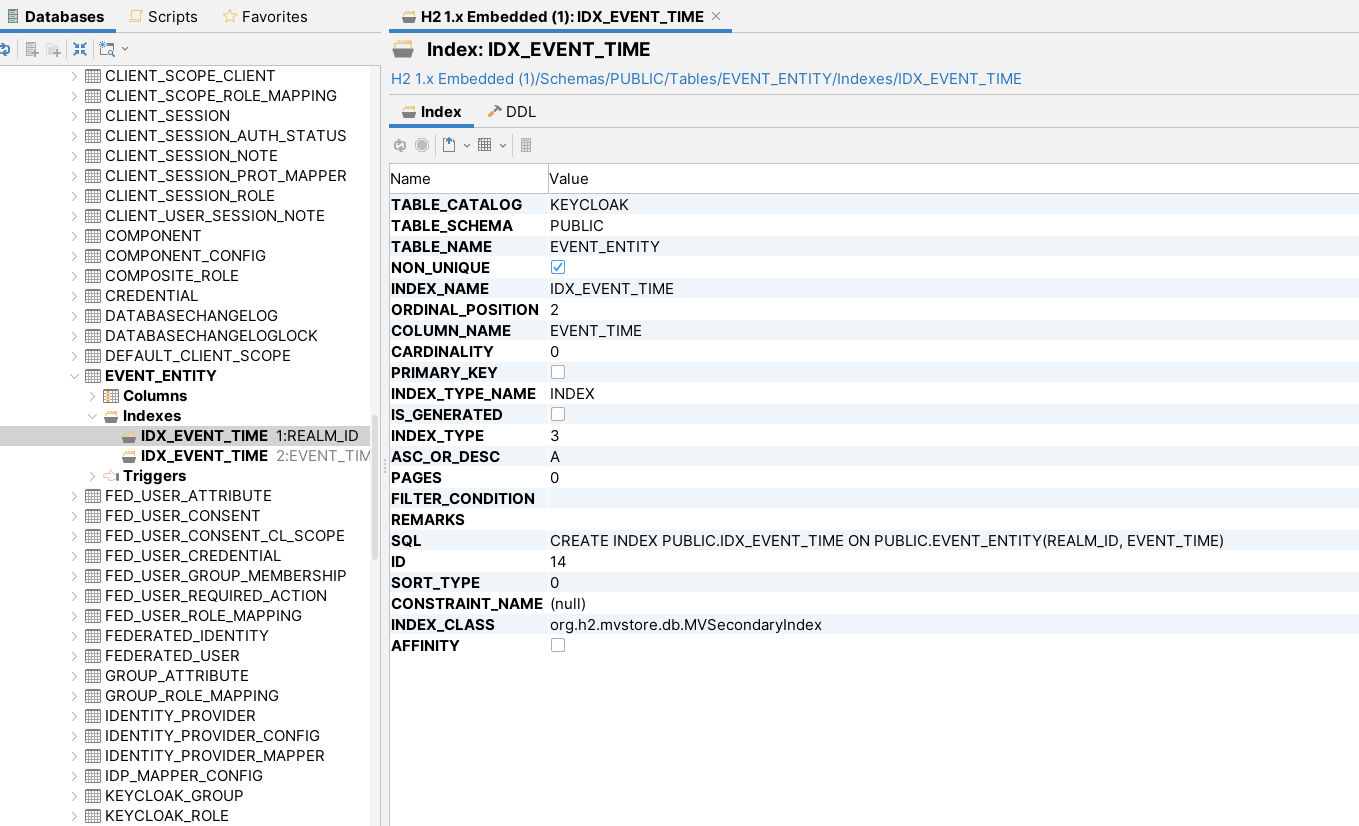Viewport: 1359px width, 826px height.
Task: Expand the Triggers node under EVENT_ENTITY
Action: [92, 475]
